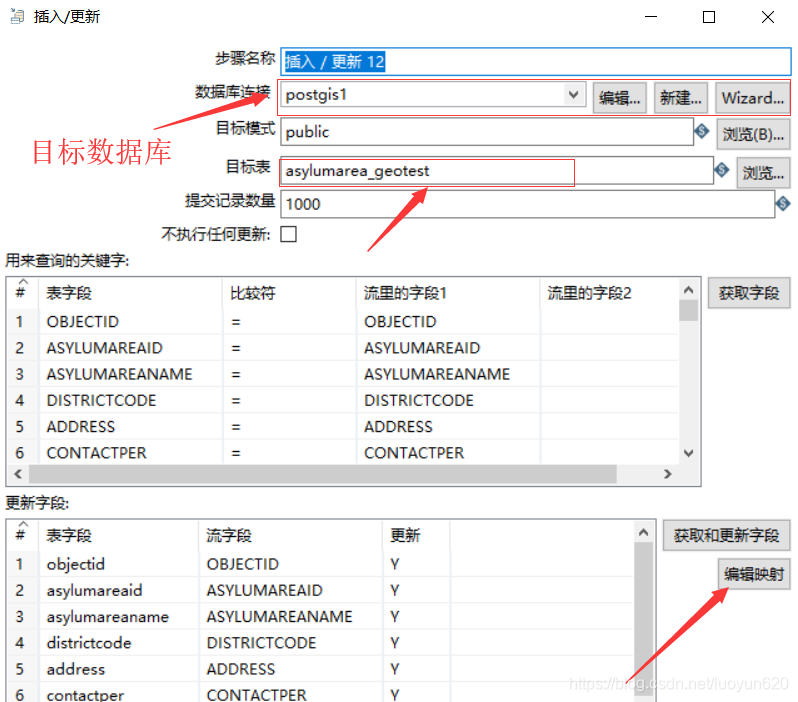
Task: Click the key table horizontal scrollbar thumb
Action: click(x=323, y=474)
